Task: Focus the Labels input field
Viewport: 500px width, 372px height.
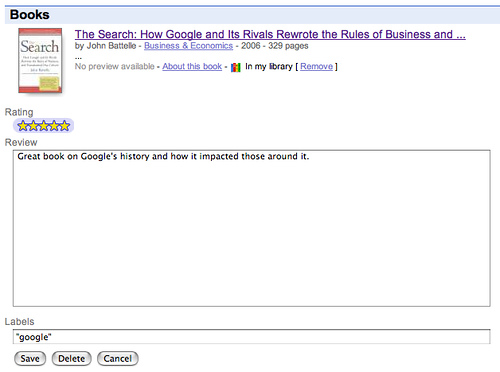Action: [x=252, y=337]
